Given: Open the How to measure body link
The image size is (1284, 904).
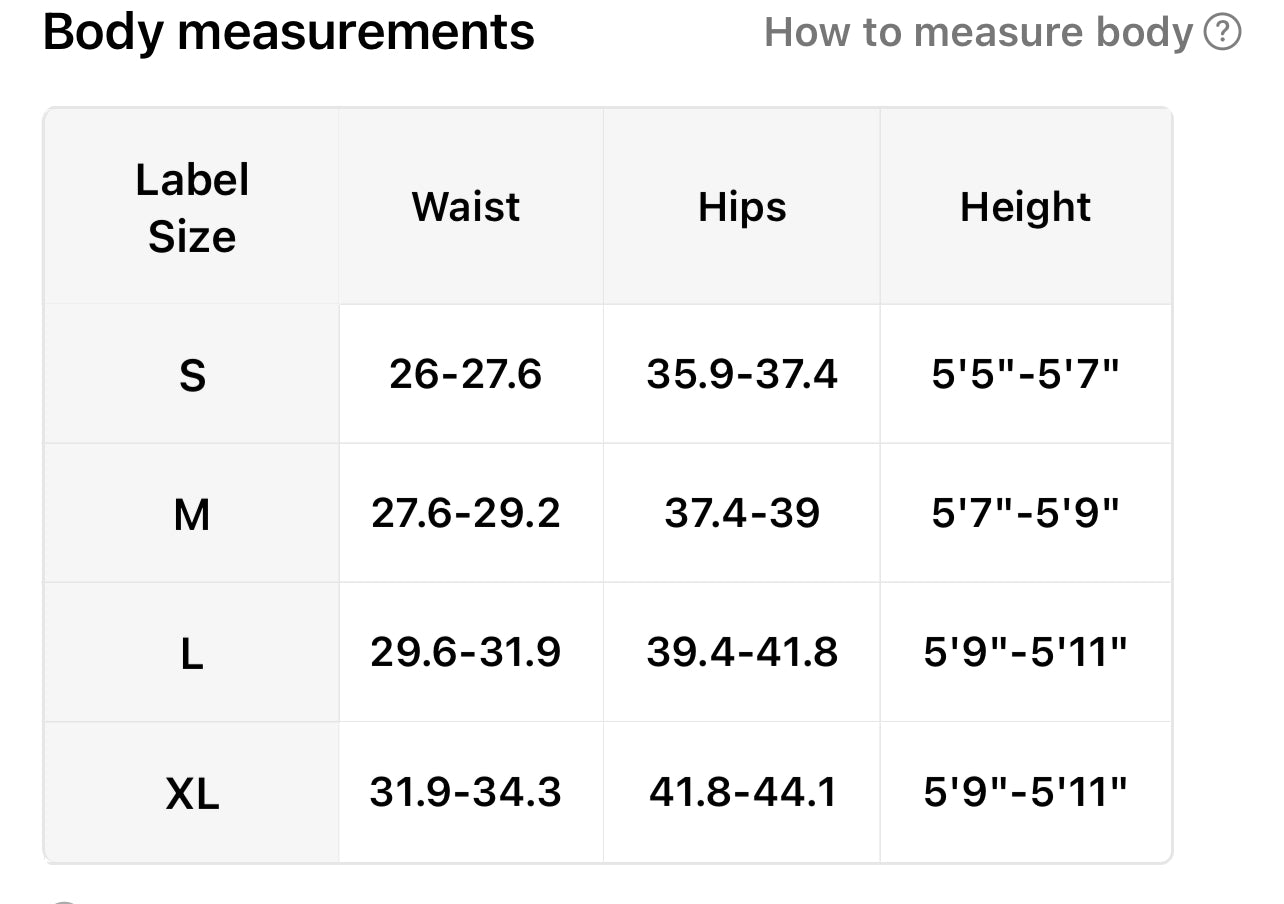Looking at the screenshot, I should [979, 33].
